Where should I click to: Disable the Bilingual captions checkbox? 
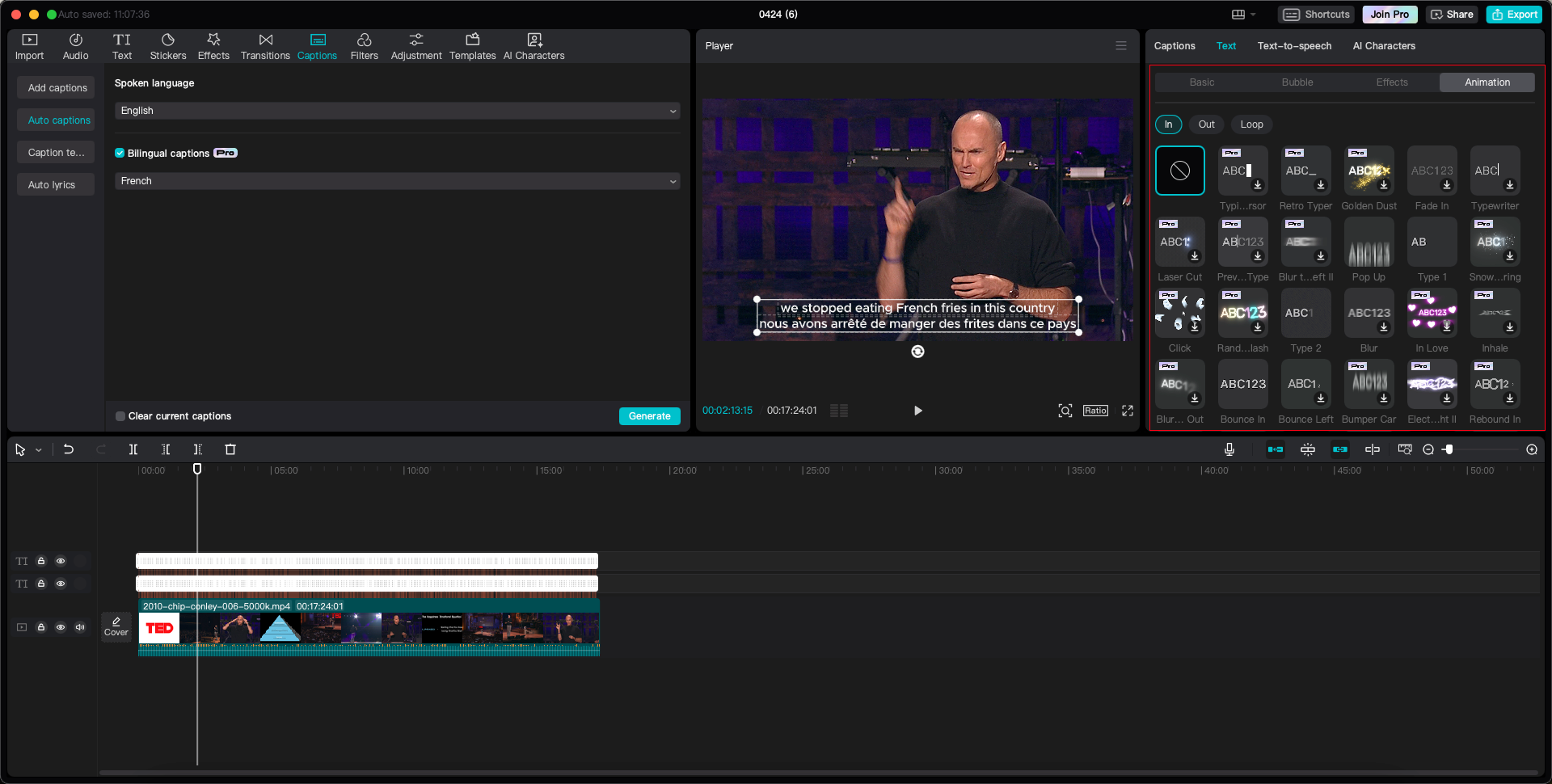120,153
